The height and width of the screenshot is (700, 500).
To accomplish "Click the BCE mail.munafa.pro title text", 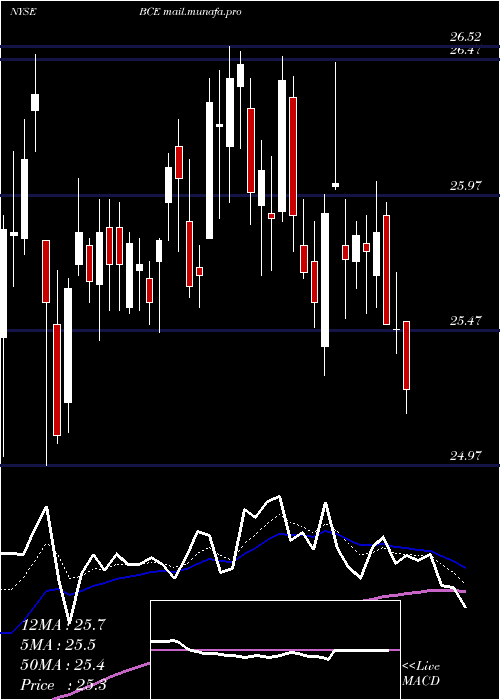I will pyautogui.click(x=190, y=12).
